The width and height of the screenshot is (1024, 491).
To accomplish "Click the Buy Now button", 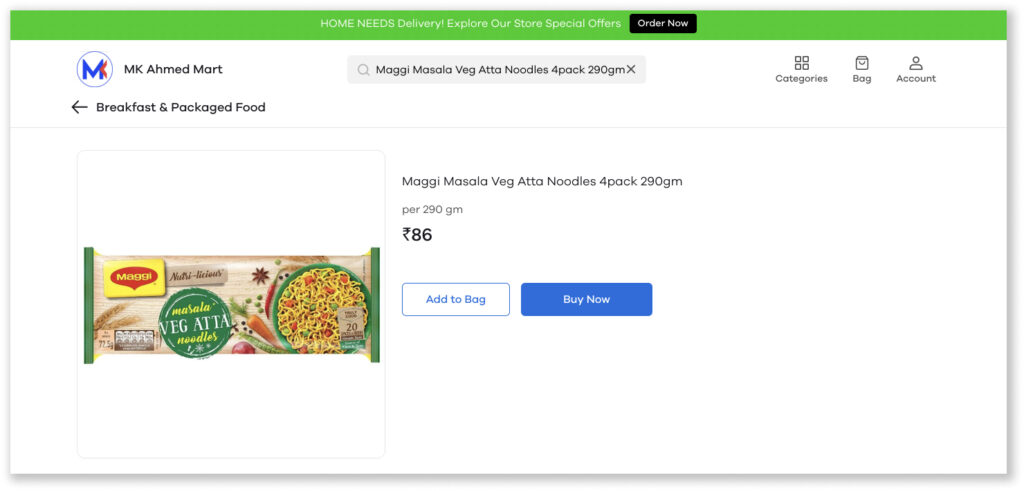I will (x=586, y=299).
